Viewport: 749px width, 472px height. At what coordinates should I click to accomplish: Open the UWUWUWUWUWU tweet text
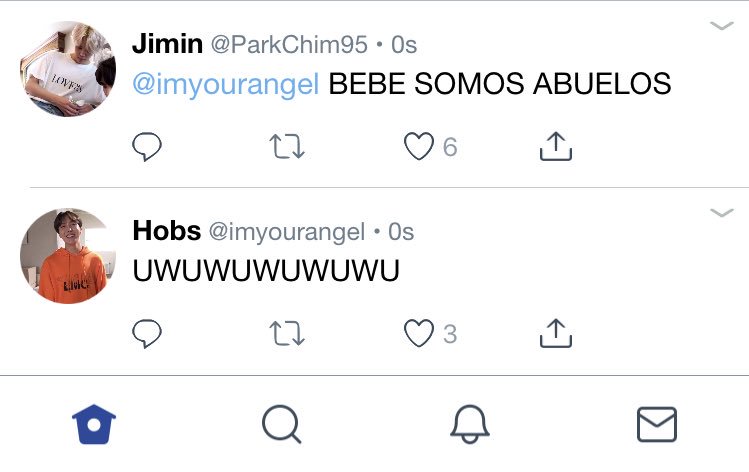point(266,271)
